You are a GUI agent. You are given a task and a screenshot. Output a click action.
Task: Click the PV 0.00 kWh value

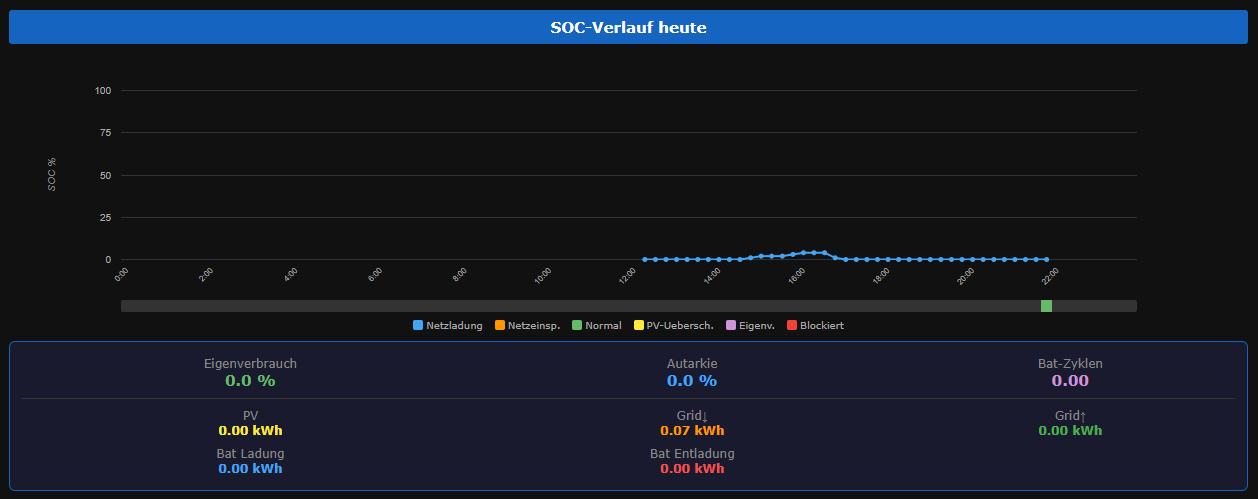click(x=250, y=431)
